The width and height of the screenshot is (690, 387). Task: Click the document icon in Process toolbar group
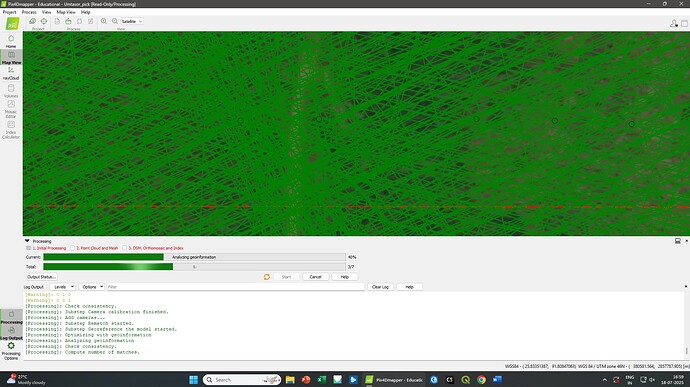57,21
